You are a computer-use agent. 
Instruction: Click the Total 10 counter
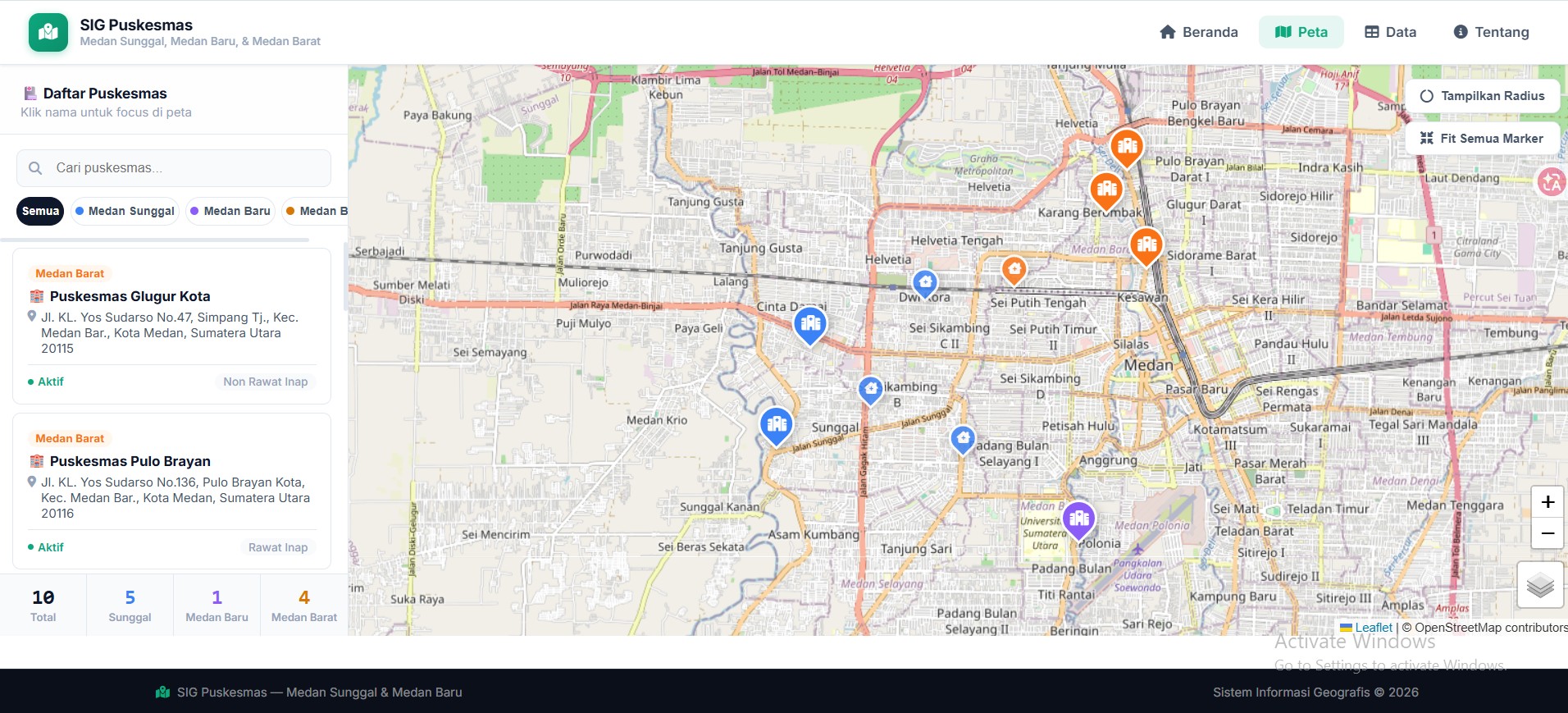(x=43, y=606)
